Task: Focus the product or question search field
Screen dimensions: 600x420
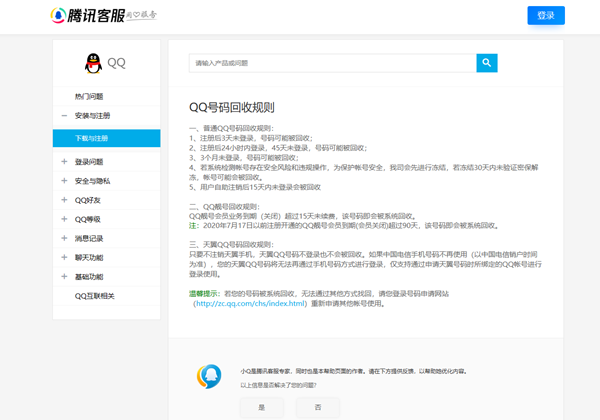Action: tap(331, 63)
